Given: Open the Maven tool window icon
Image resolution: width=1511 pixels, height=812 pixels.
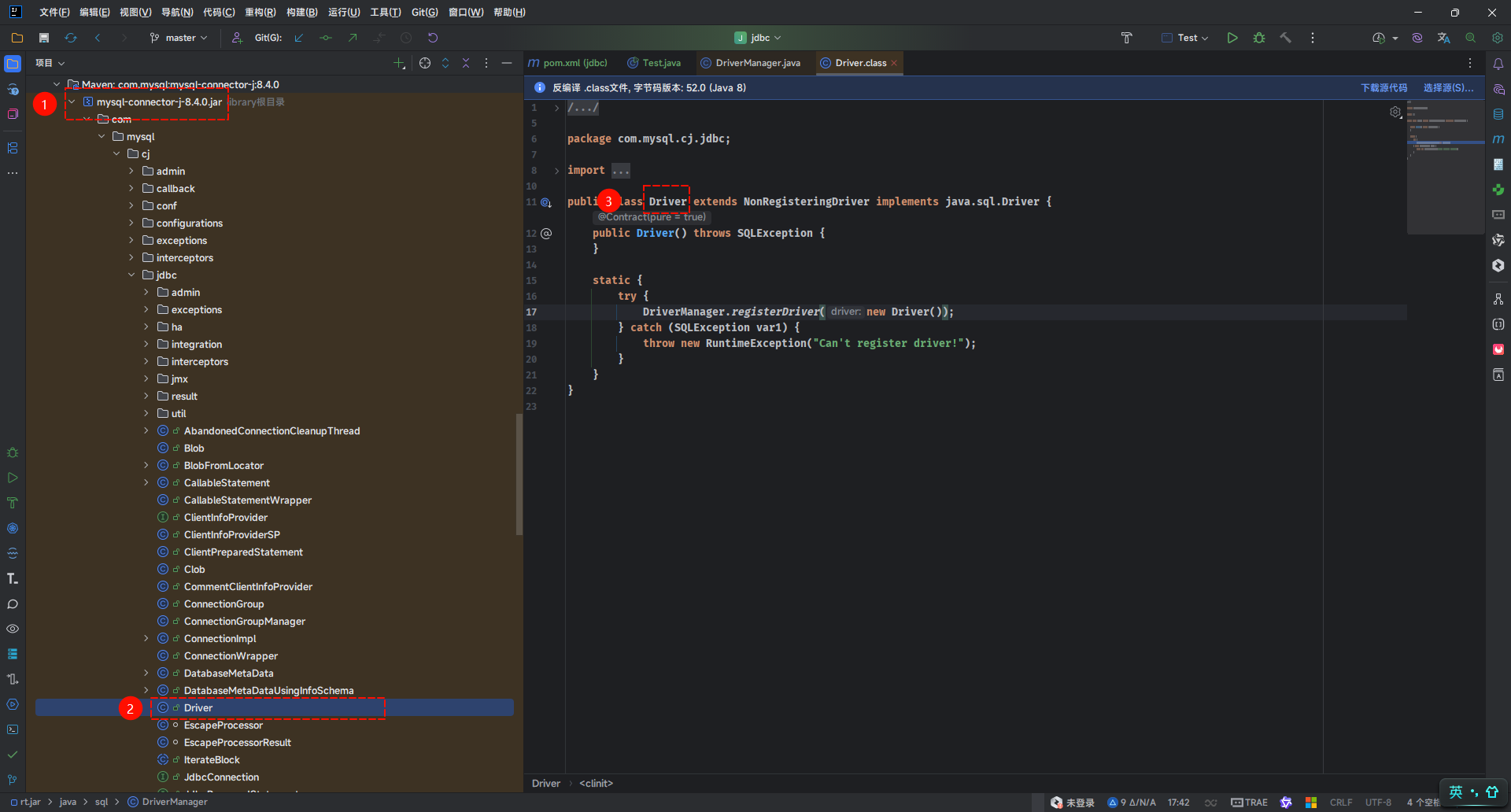Looking at the screenshot, I should click(x=1498, y=139).
